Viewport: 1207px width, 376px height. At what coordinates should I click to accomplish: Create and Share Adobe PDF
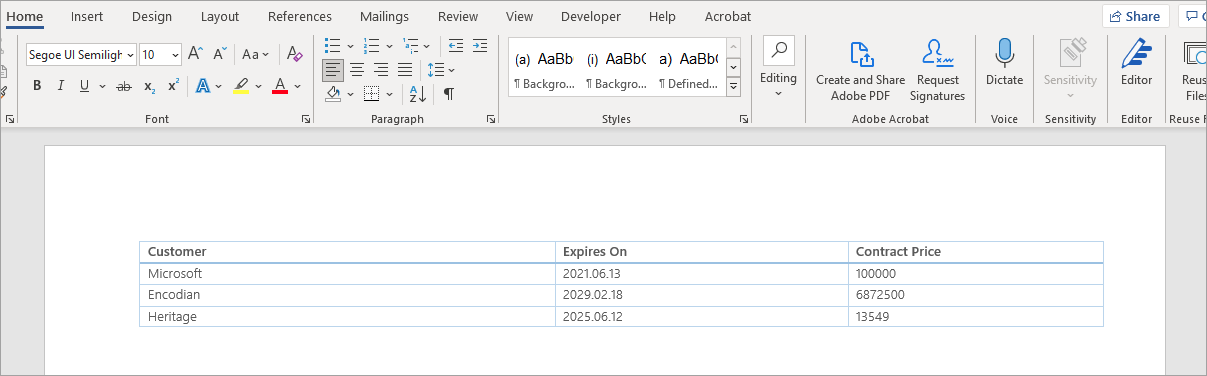click(x=860, y=71)
